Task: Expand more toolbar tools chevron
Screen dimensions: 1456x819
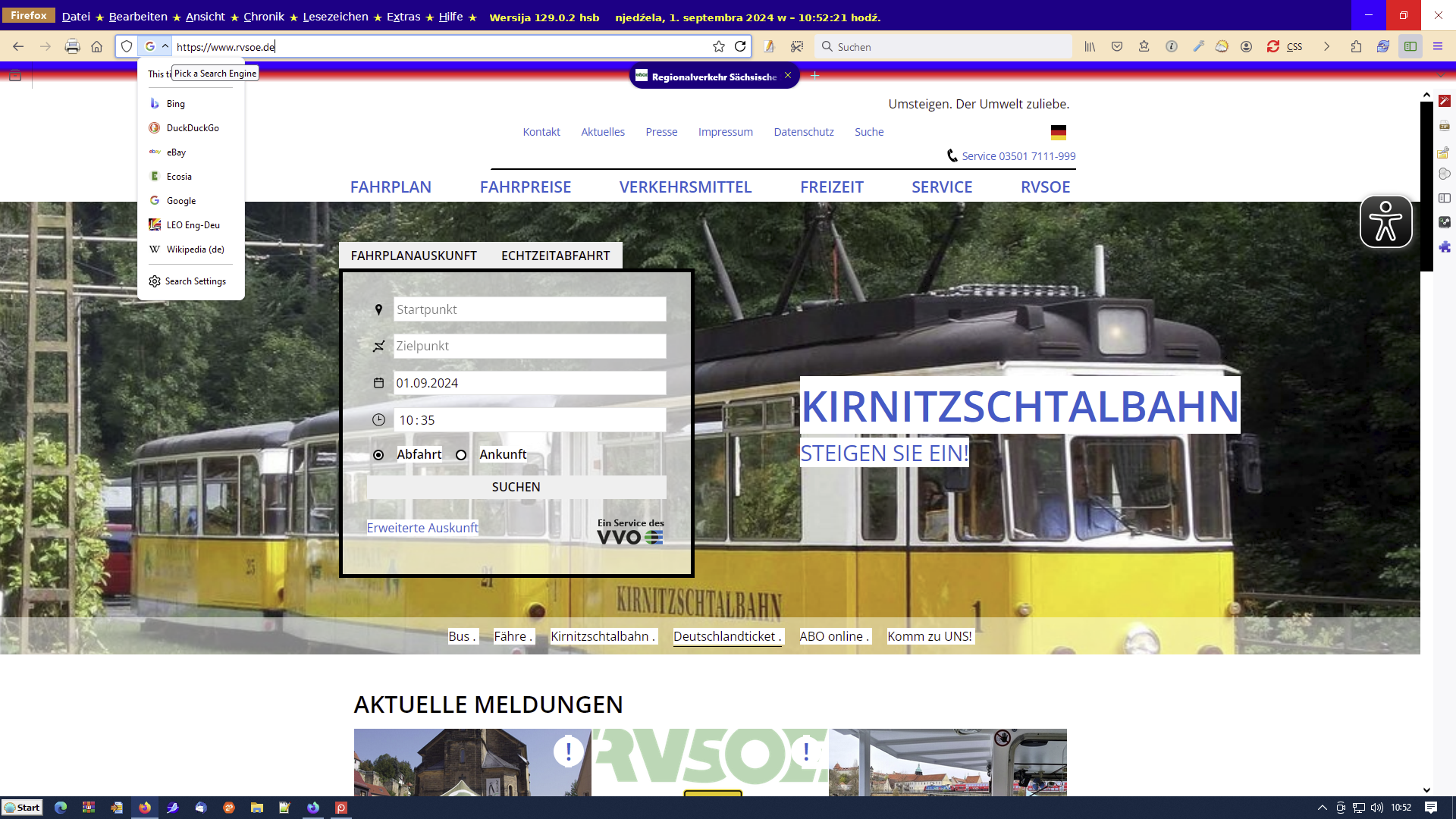Action: tap(1326, 46)
